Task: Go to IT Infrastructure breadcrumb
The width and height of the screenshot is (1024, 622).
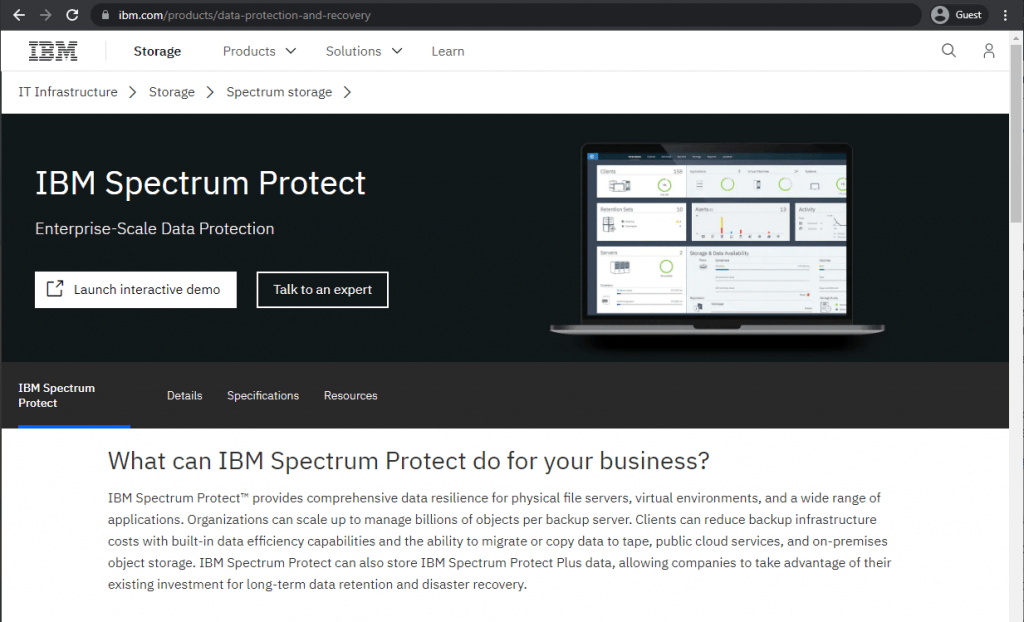Action: point(68,92)
